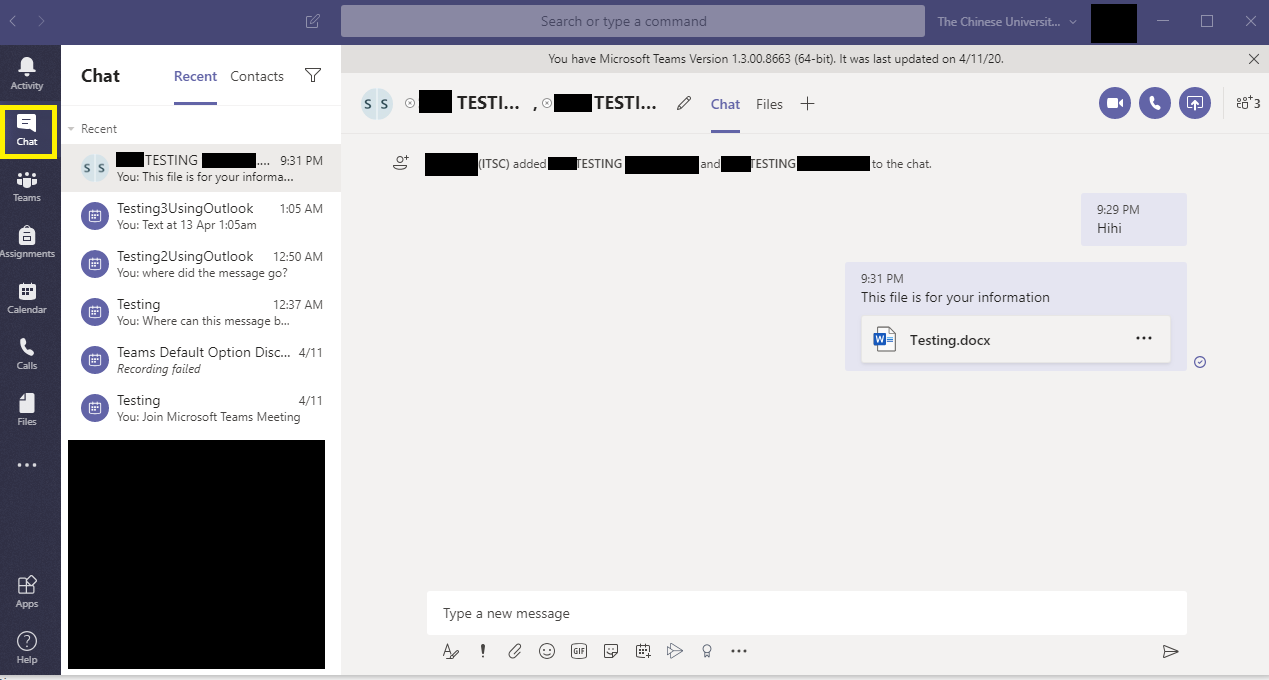Viewport: 1269px width, 680px height.
Task: Add a new tab to the chat
Action: click(x=808, y=104)
